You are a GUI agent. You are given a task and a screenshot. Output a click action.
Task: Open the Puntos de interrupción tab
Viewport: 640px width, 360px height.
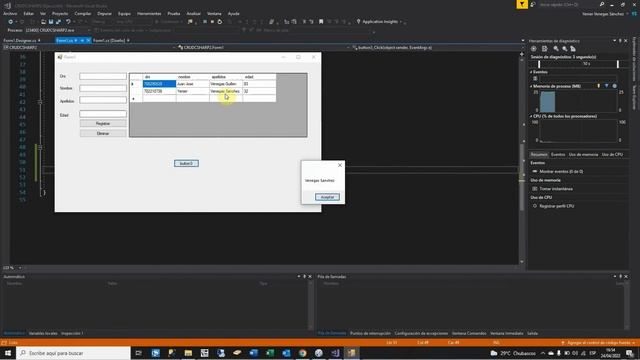coord(370,333)
